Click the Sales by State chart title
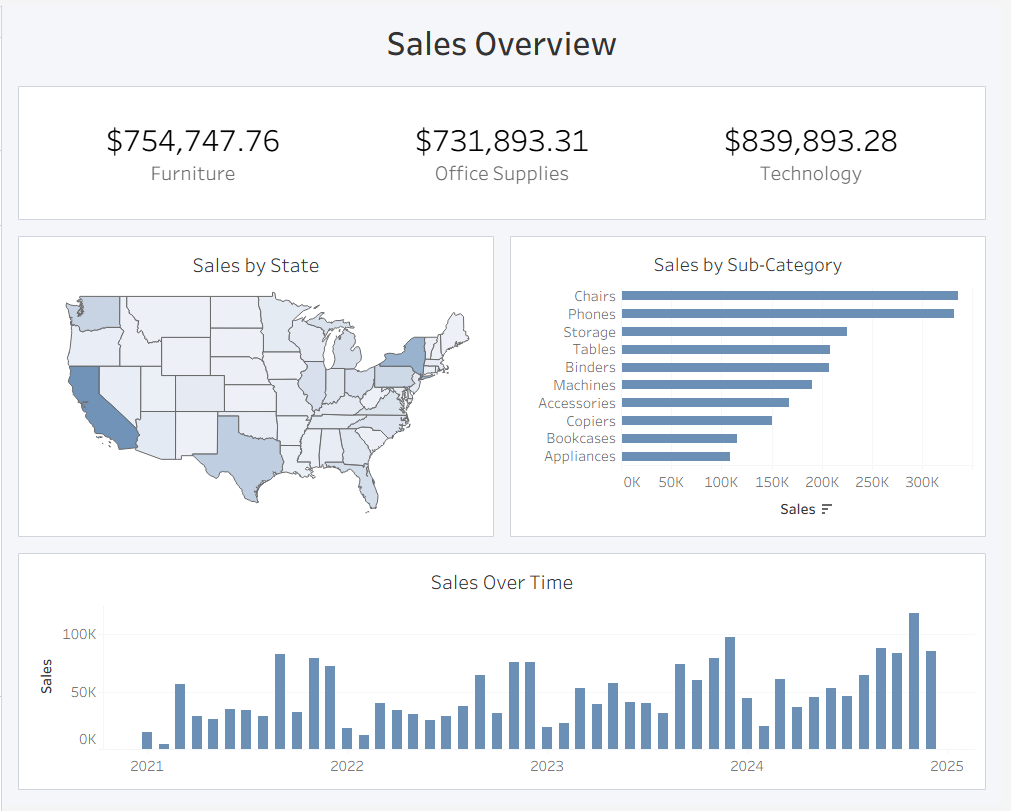Viewport: 1011px width, 811px height. 256,265
